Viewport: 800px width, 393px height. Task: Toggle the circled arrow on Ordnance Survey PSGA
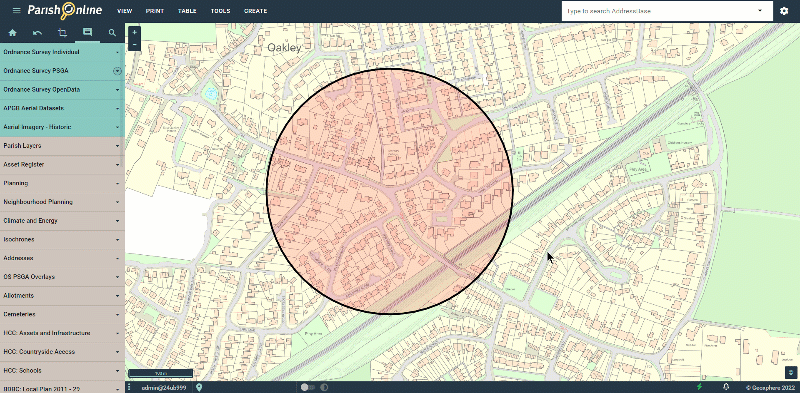click(x=117, y=71)
